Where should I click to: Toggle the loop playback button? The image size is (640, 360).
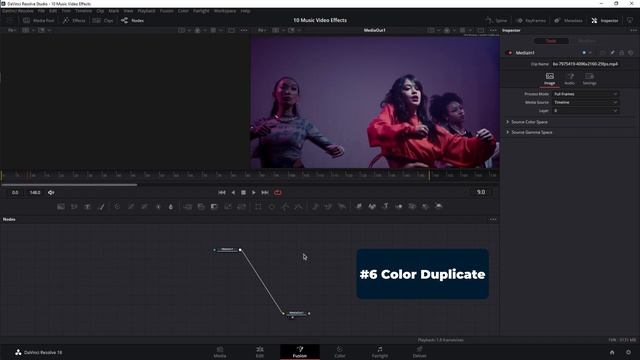tap(278, 193)
